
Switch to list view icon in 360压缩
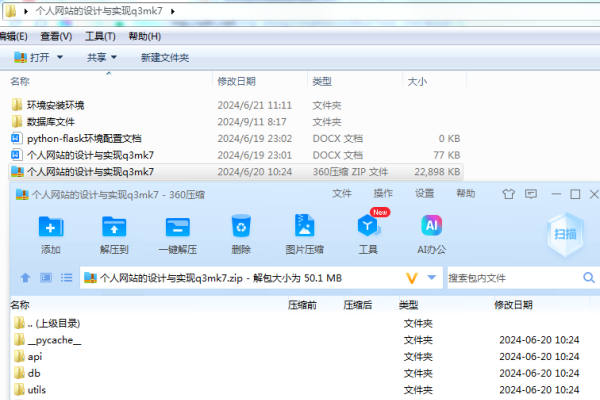(66, 278)
